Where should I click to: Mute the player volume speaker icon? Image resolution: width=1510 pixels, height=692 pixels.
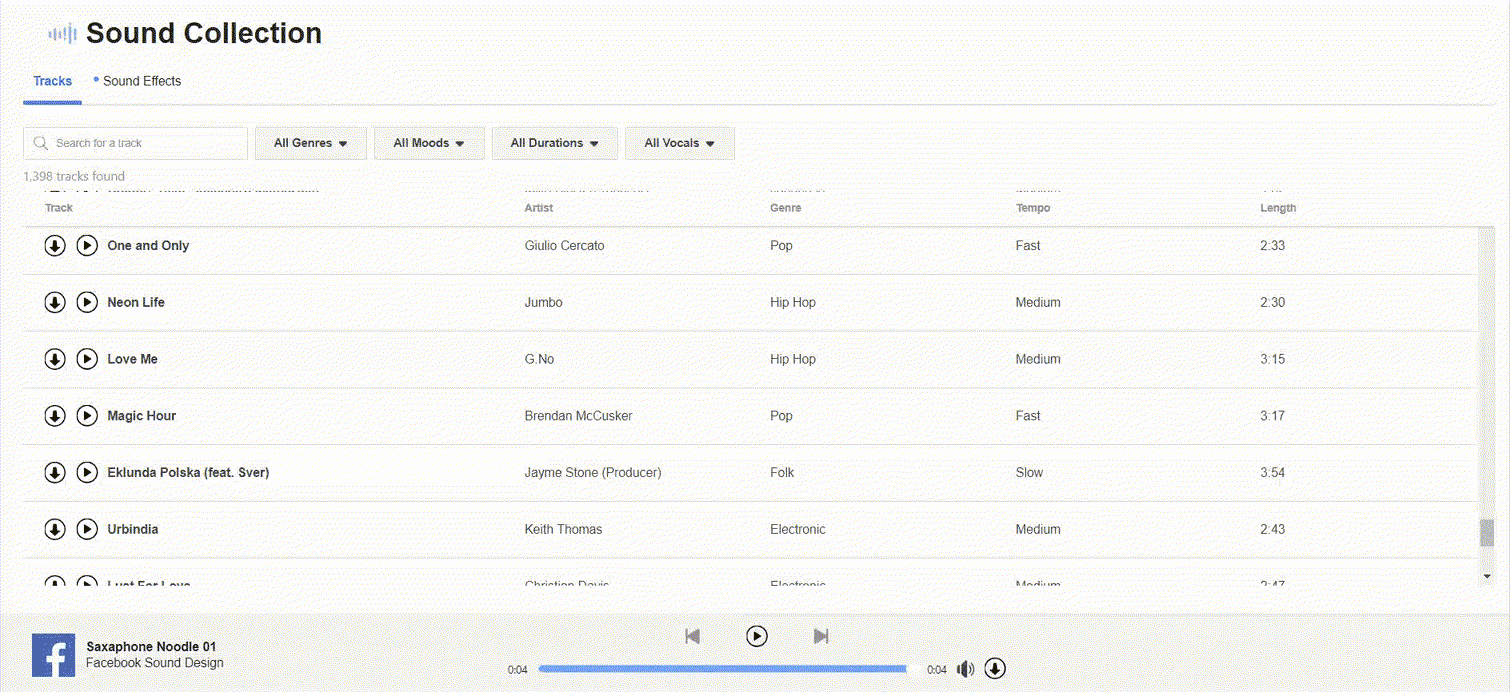[x=965, y=669]
